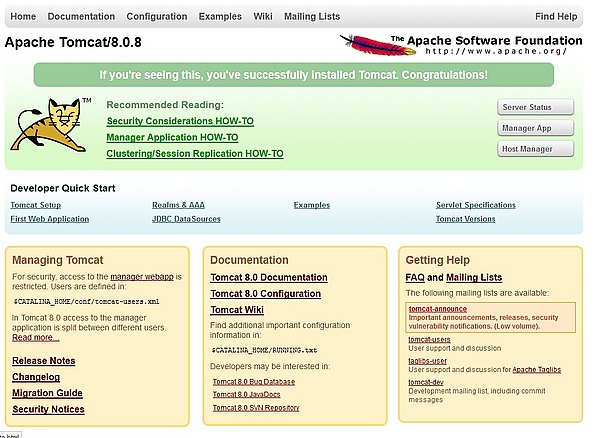600x438 pixels.
Task: Click the Recommended Reading heading
Action: (x=165, y=105)
